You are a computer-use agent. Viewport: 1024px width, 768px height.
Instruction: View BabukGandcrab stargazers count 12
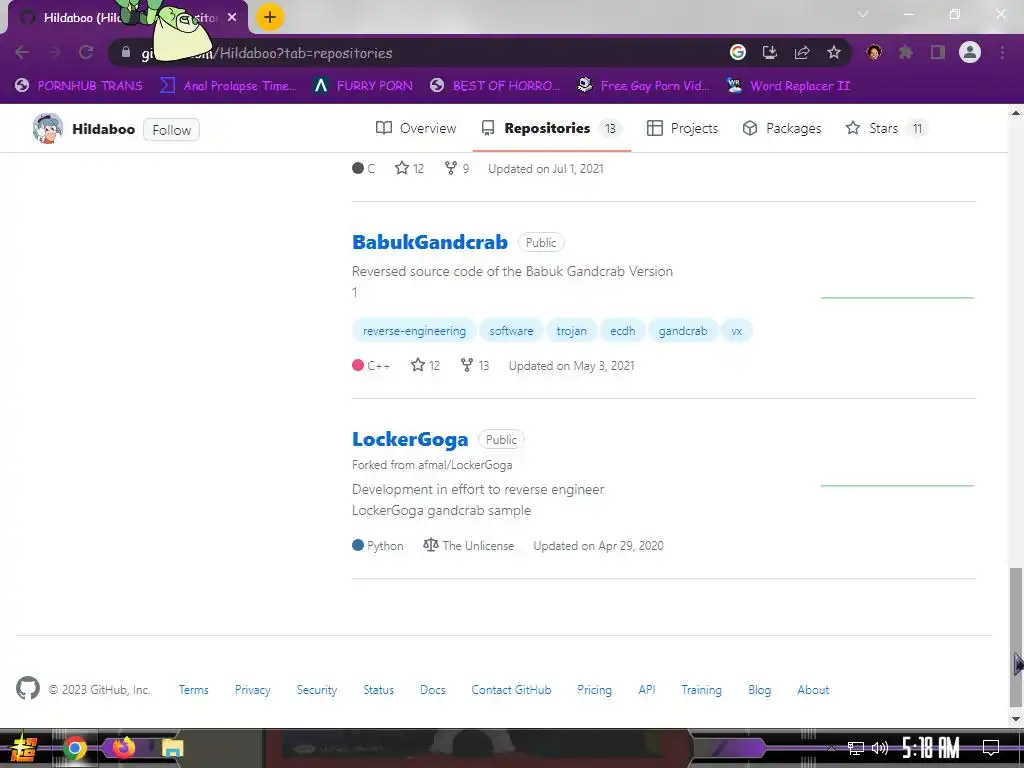pyautogui.click(x=425, y=366)
